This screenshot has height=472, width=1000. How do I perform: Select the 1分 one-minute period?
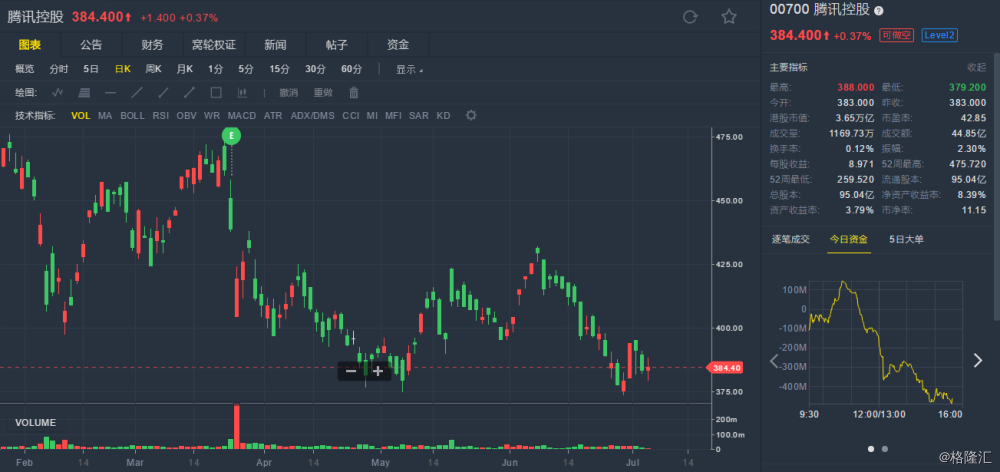click(216, 70)
